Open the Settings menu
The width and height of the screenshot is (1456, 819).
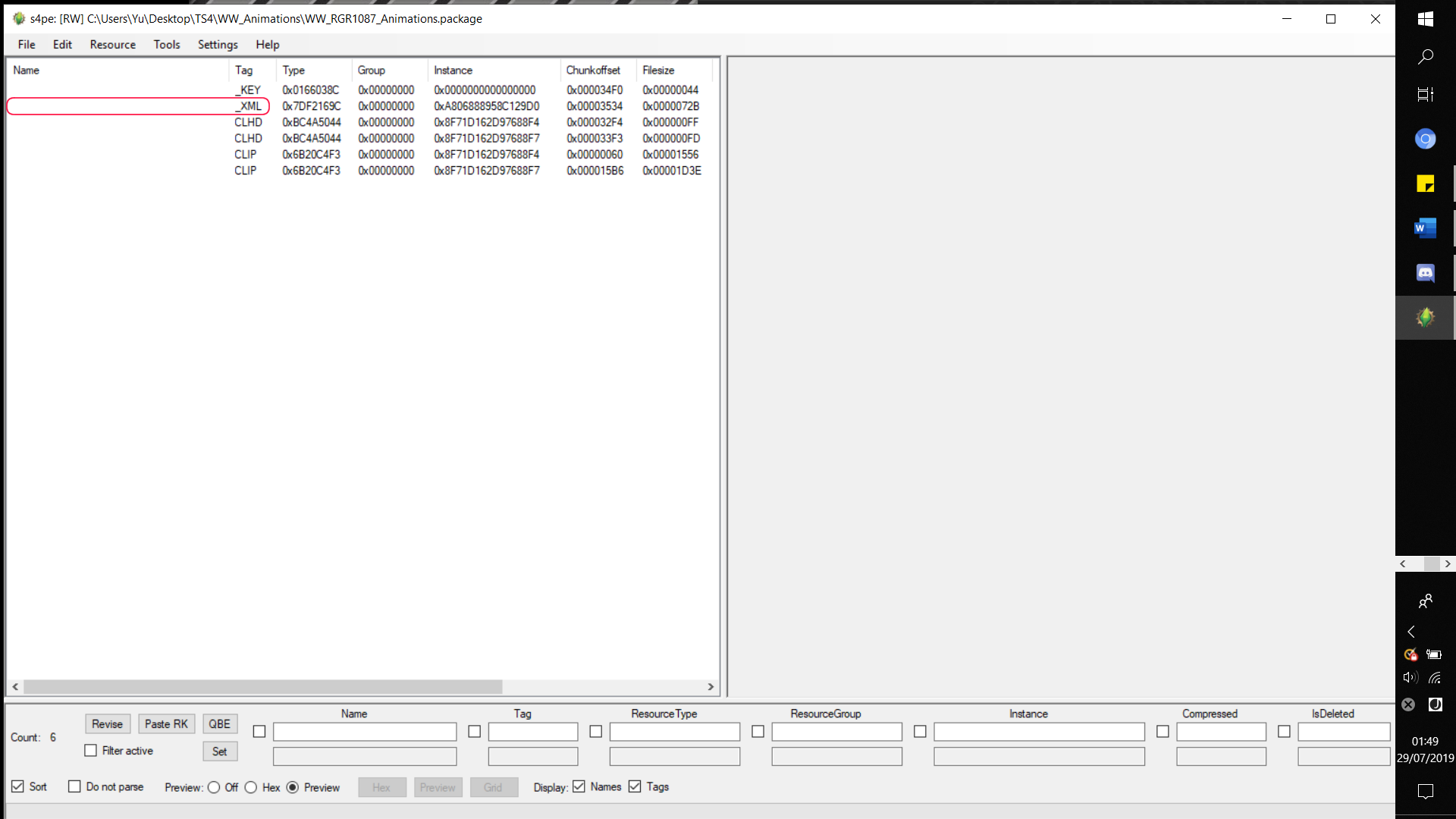coord(218,45)
